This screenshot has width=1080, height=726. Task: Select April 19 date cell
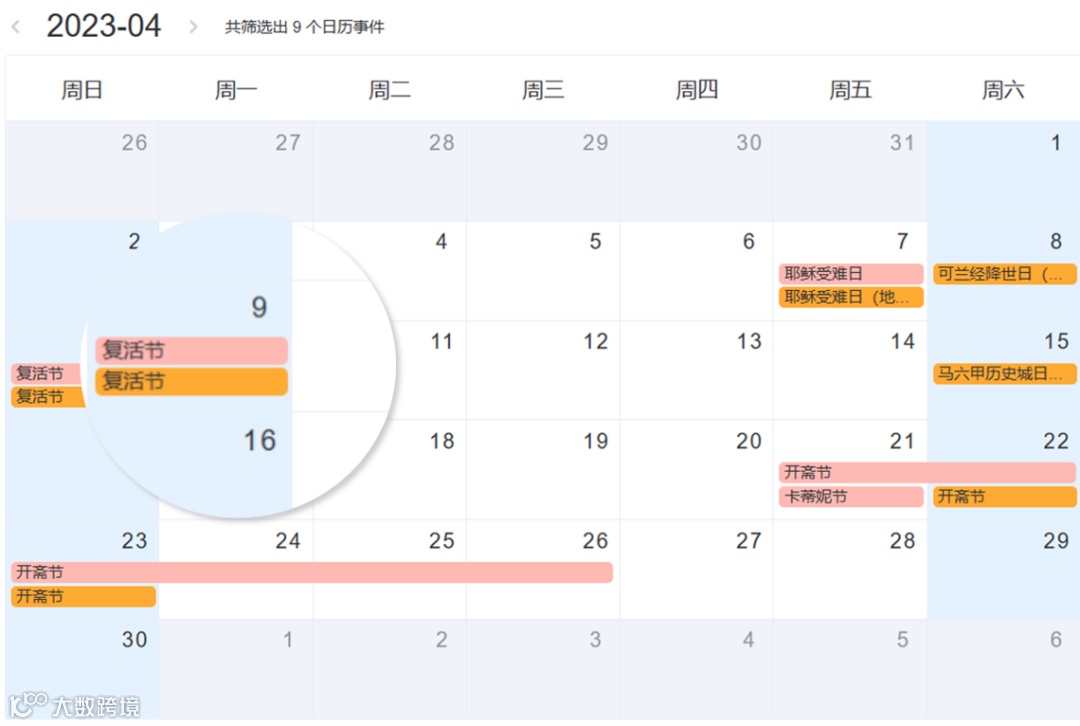point(543,470)
